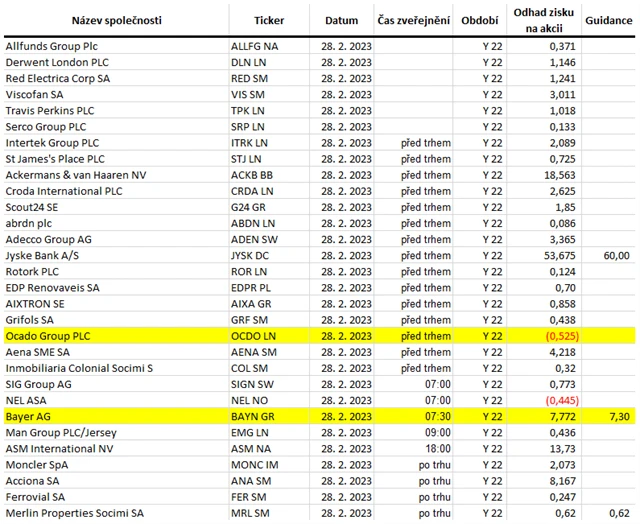Select the 'Red Electrica Corp SA' row name
This screenshot has height=524, width=640.
pos(58,78)
